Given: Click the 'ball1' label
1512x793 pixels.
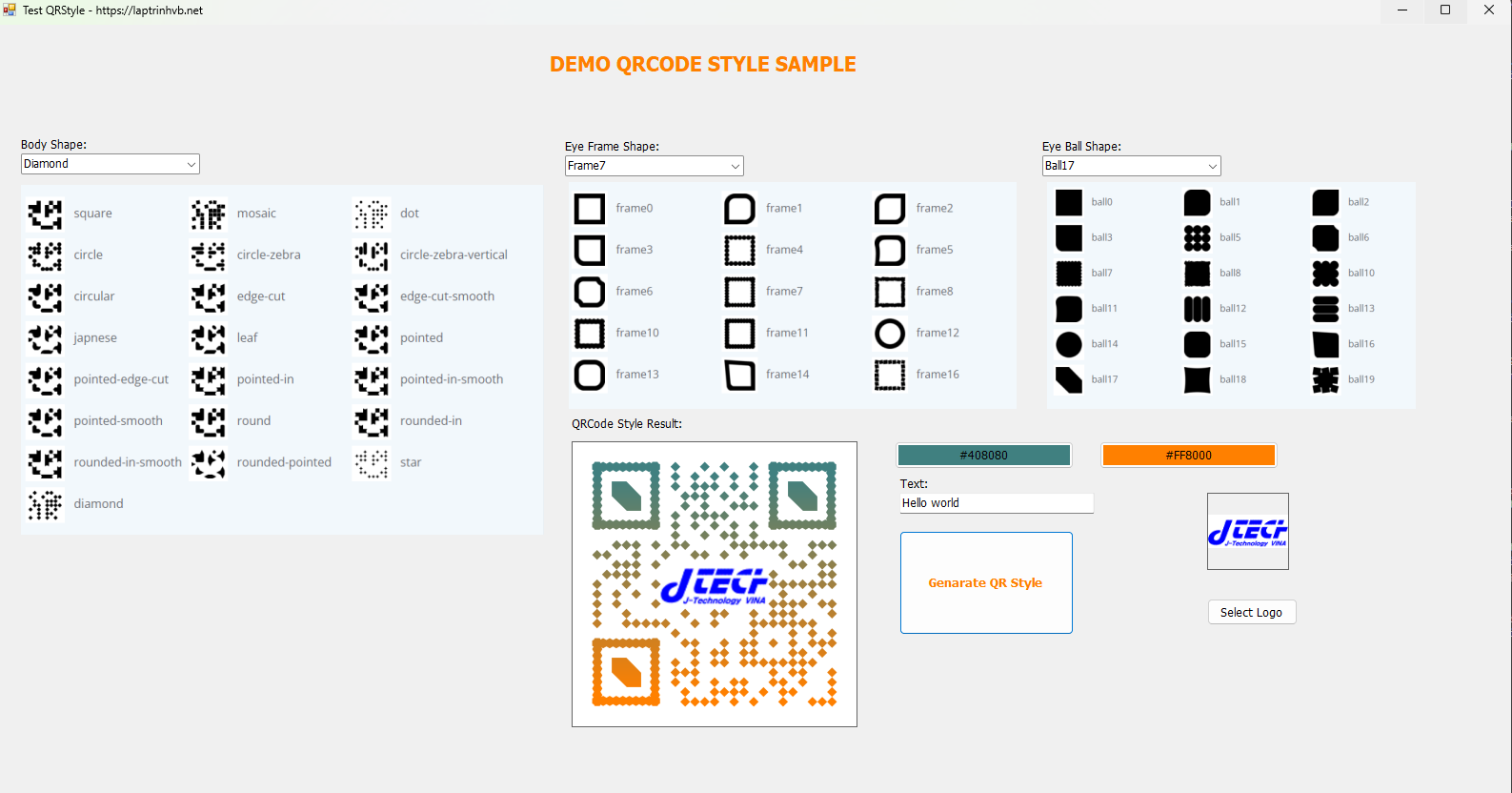Looking at the screenshot, I should point(1230,202).
